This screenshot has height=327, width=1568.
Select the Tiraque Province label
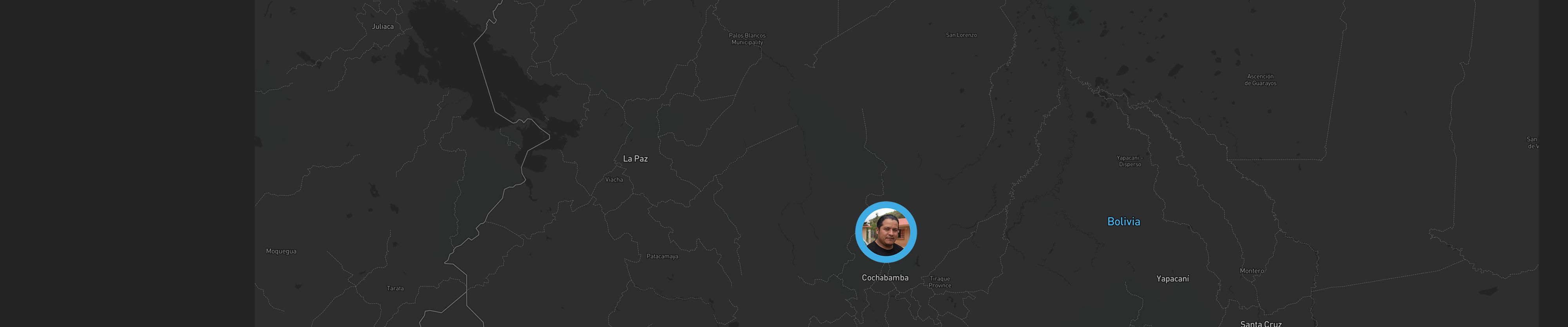tap(940, 282)
